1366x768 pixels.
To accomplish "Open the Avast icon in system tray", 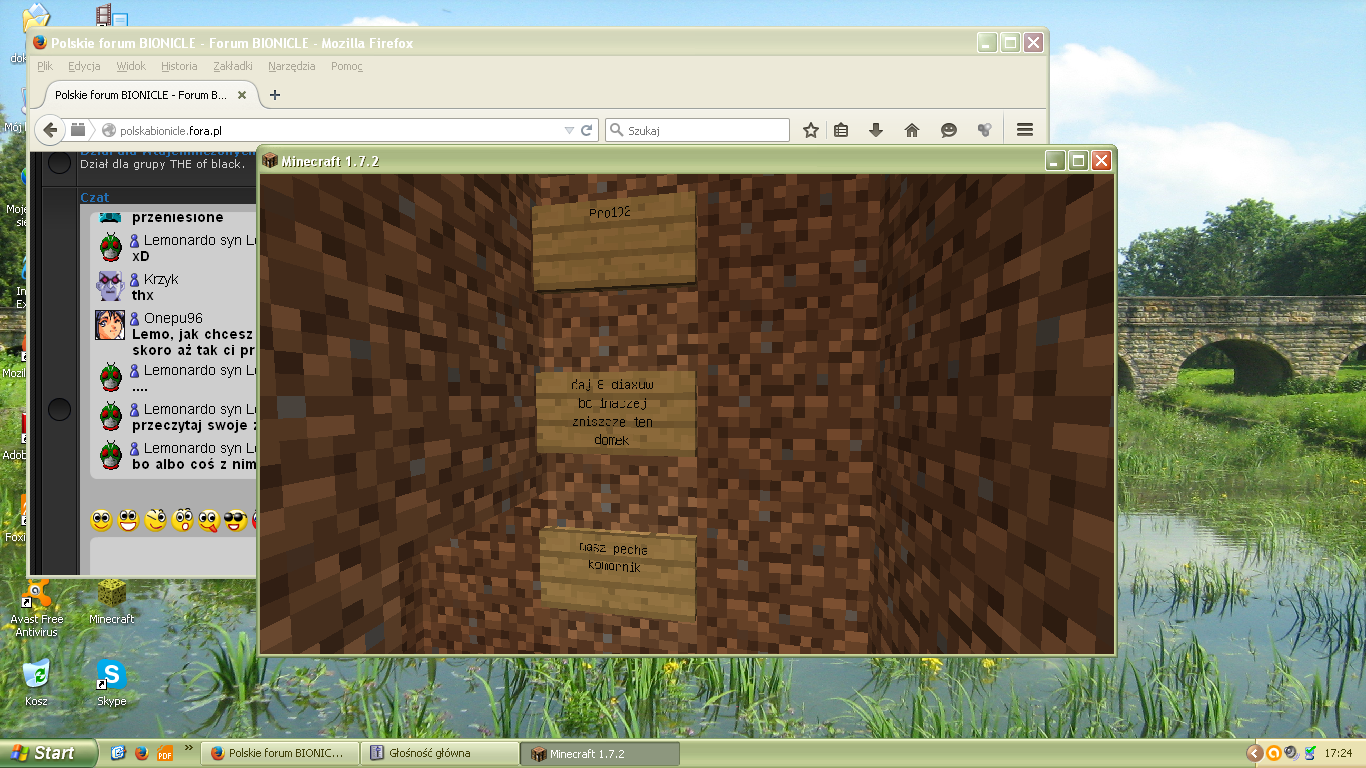I will pyautogui.click(x=1272, y=753).
